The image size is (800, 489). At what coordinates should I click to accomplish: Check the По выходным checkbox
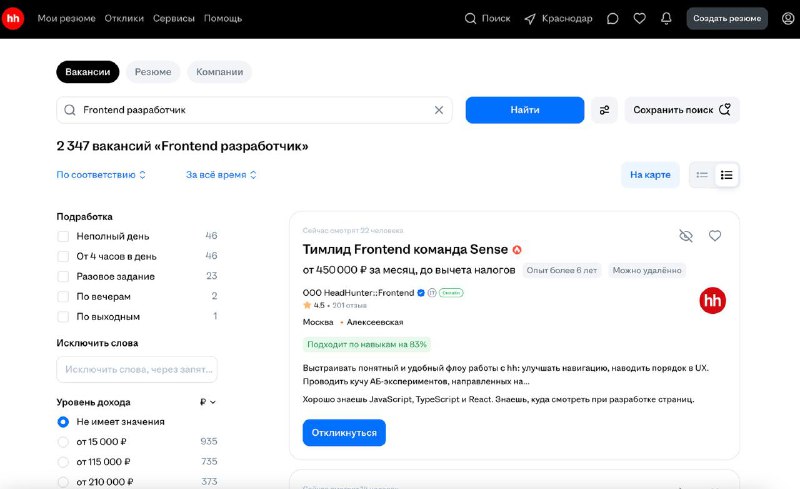(63, 316)
